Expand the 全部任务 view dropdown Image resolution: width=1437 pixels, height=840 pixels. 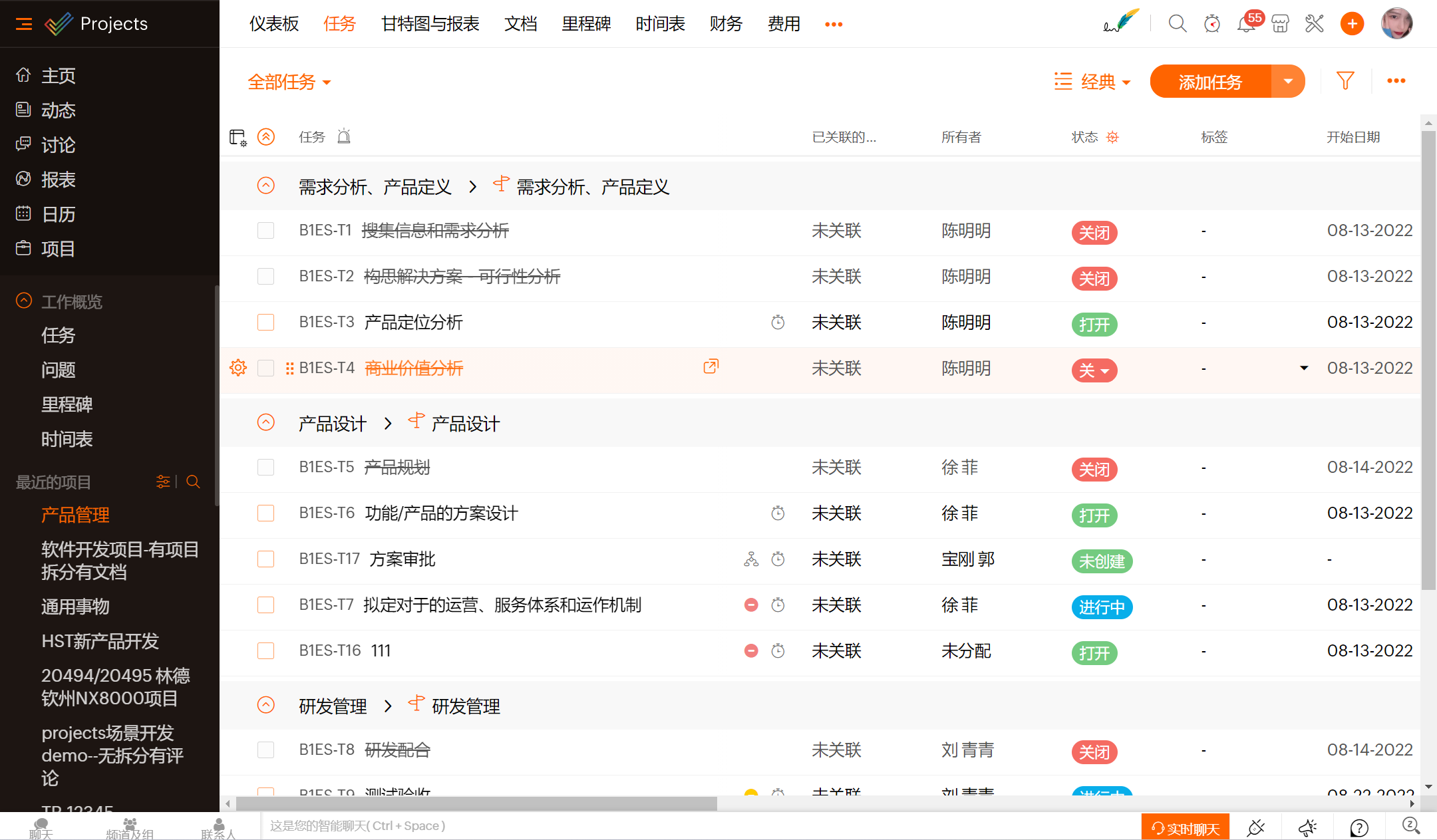(x=289, y=82)
